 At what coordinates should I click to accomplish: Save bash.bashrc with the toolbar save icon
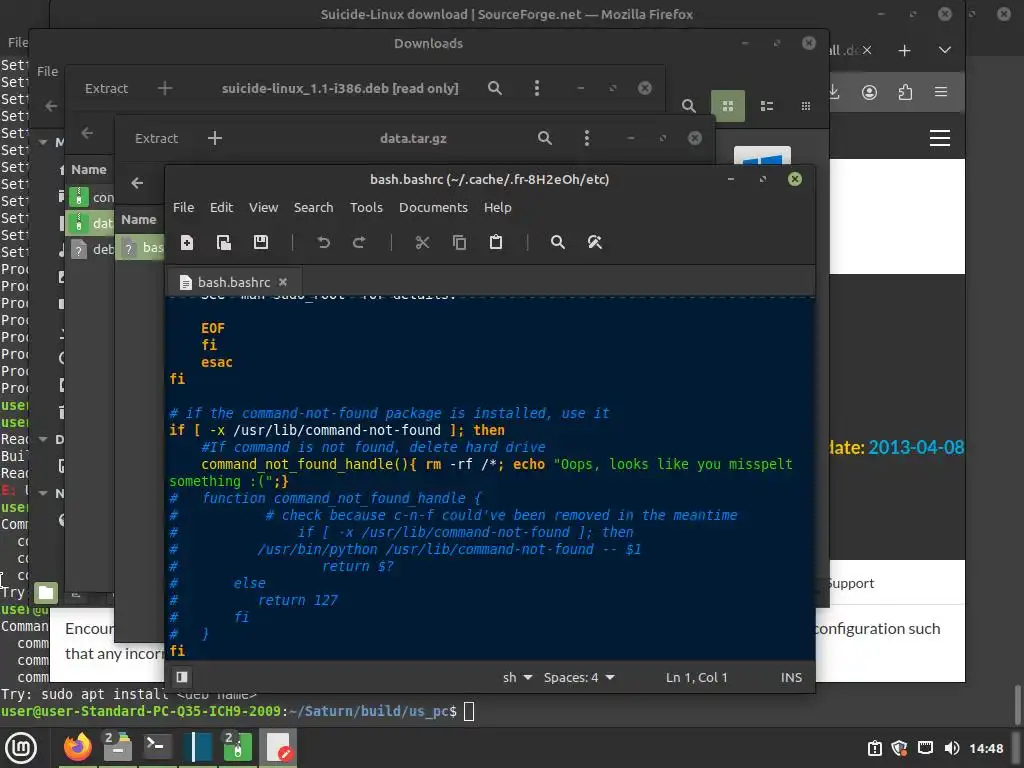(261, 242)
